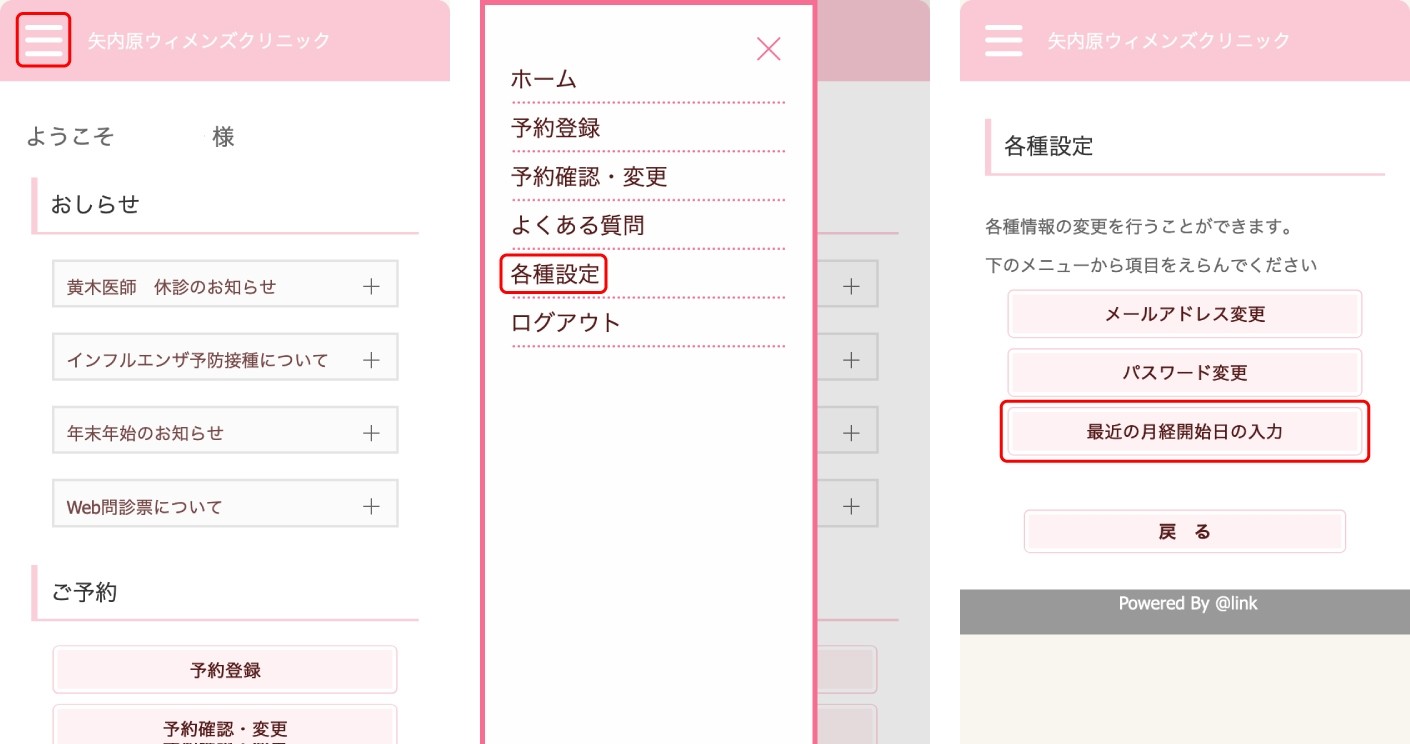1410x744 pixels.
Task: Select ホーム in the side menu
Action: pyautogui.click(x=544, y=79)
